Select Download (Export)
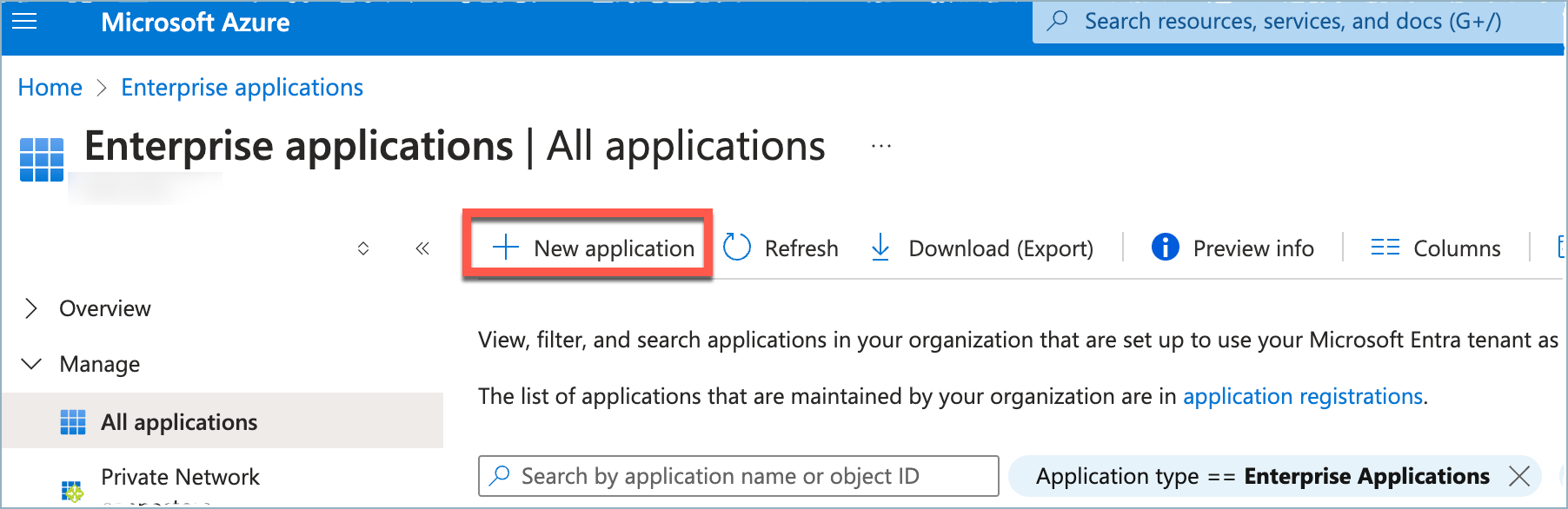This screenshot has width=1568, height=509. [982, 248]
